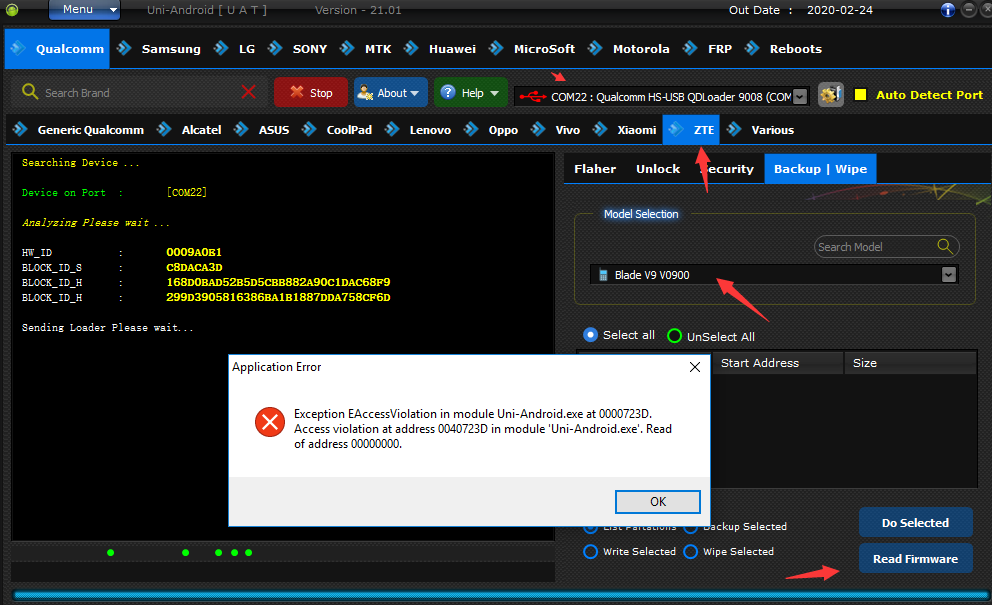
Task: Open the Help dropdown
Action: click(x=471, y=92)
